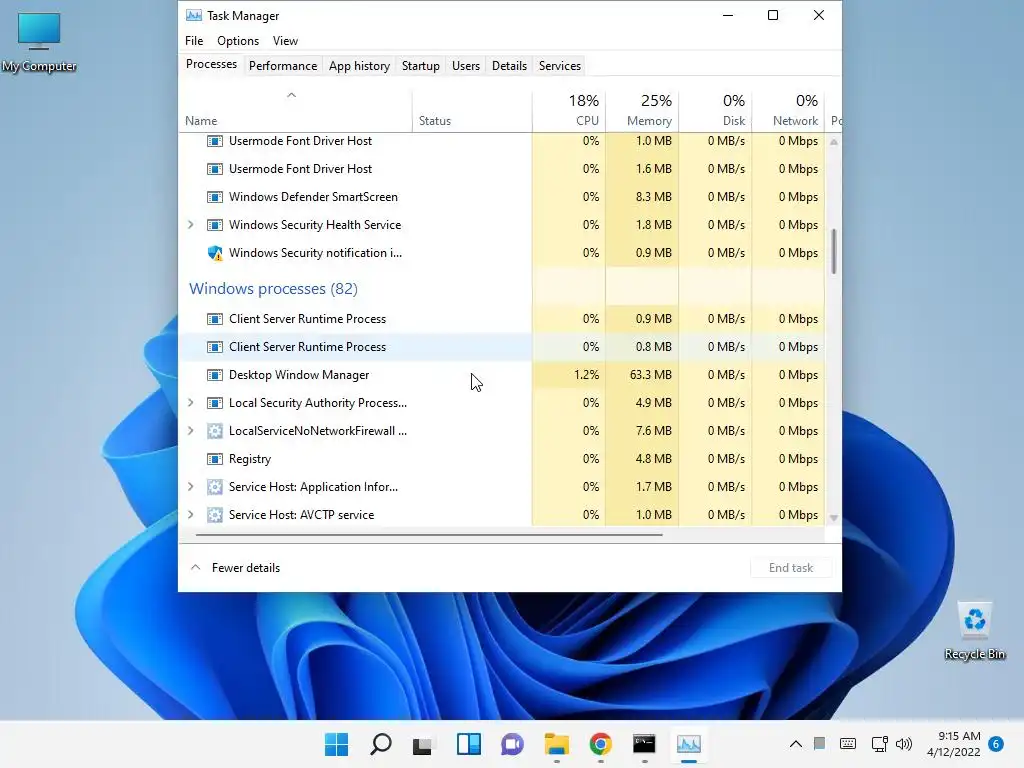Click LocalServiceNoNetworkFirewall 7.6 MB memory cell
The image size is (1024, 768).
click(642, 431)
